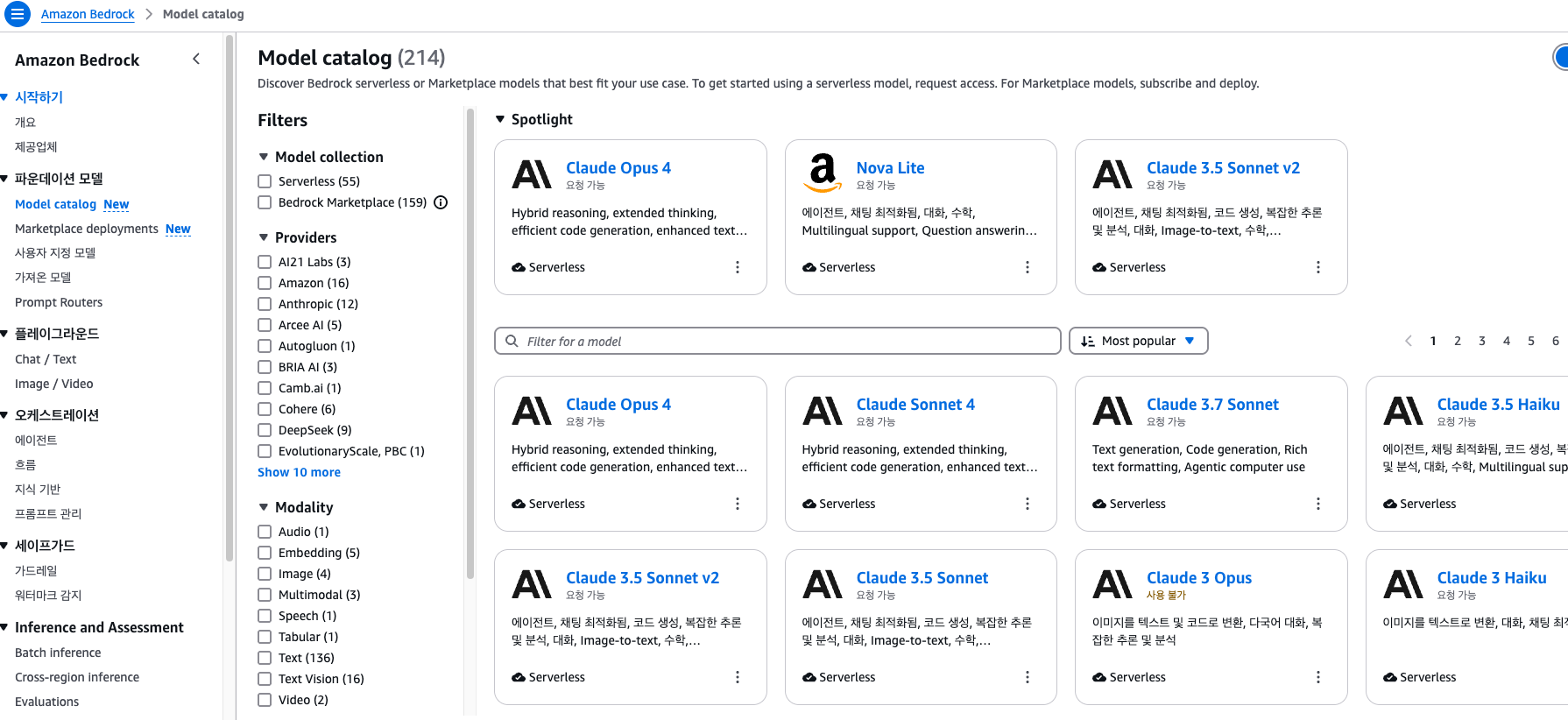Image resolution: width=1568 pixels, height=720 pixels.
Task: Check the Bedrock Marketplace (159) filter
Action: pyautogui.click(x=265, y=202)
